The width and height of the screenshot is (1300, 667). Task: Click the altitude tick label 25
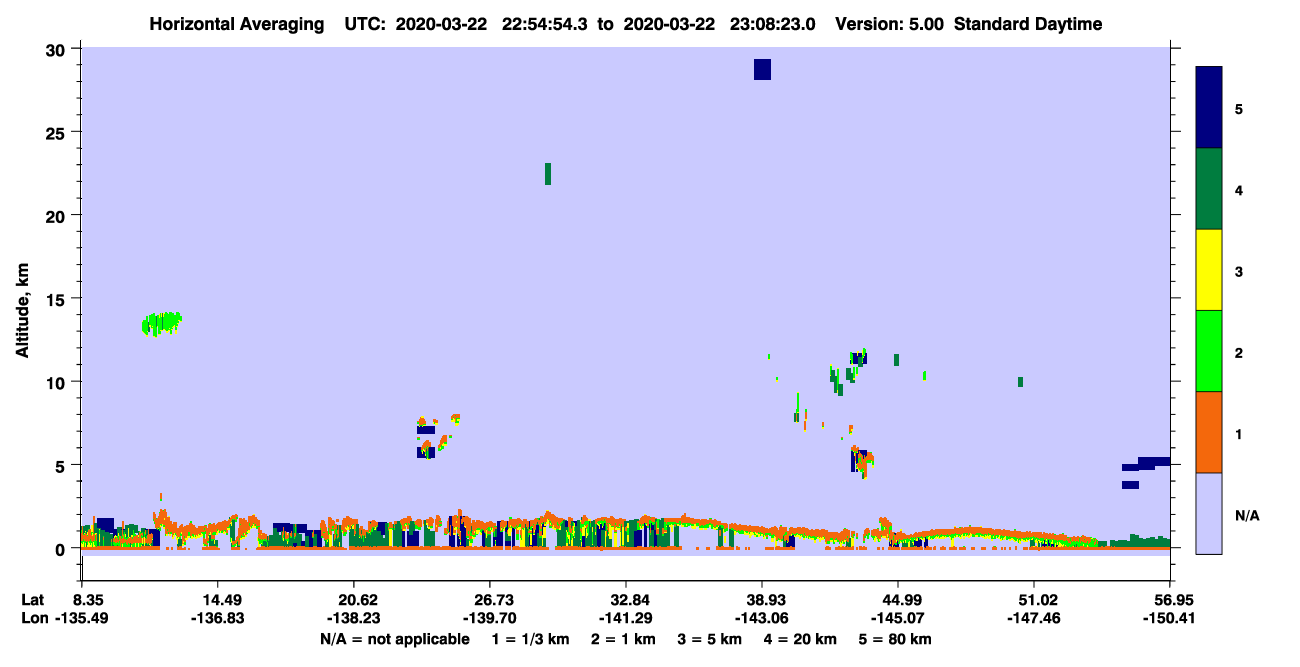(x=58, y=132)
